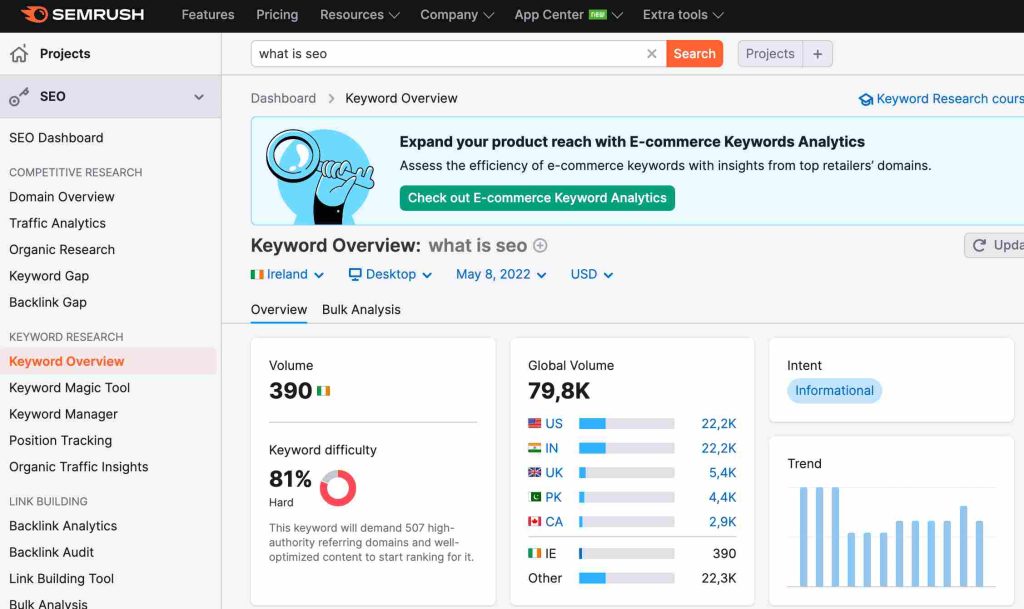Click the 5,4K value for UK
The image size is (1024, 609).
click(722, 473)
